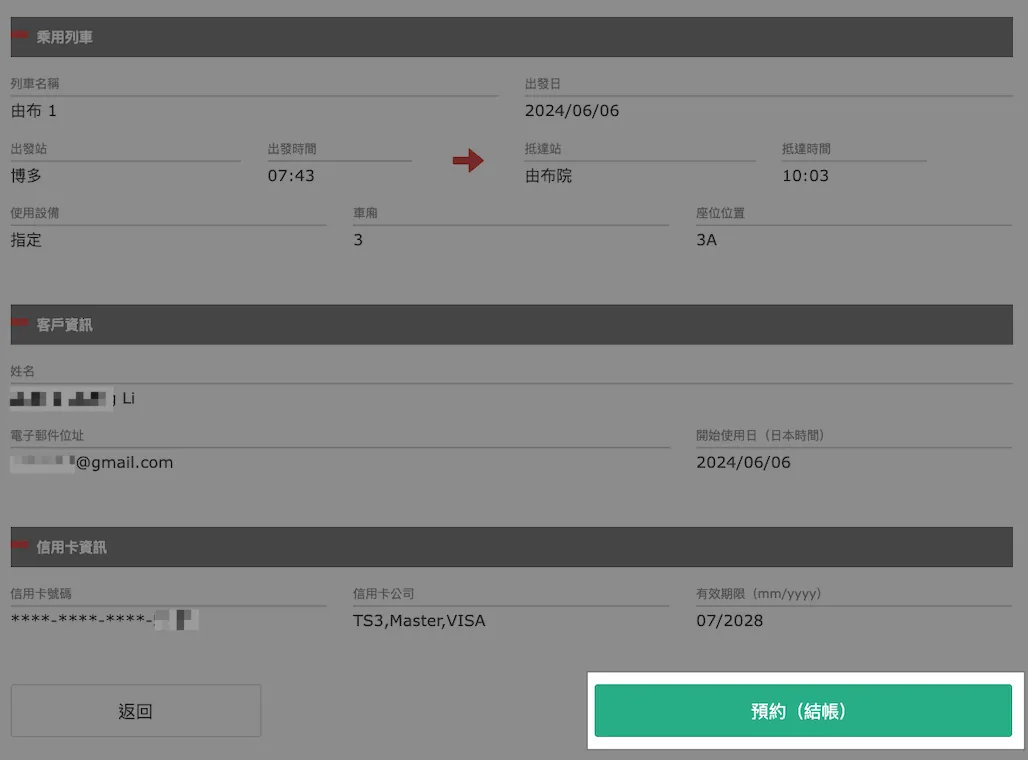Click the 使用設備 value 指定

(x=26, y=240)
